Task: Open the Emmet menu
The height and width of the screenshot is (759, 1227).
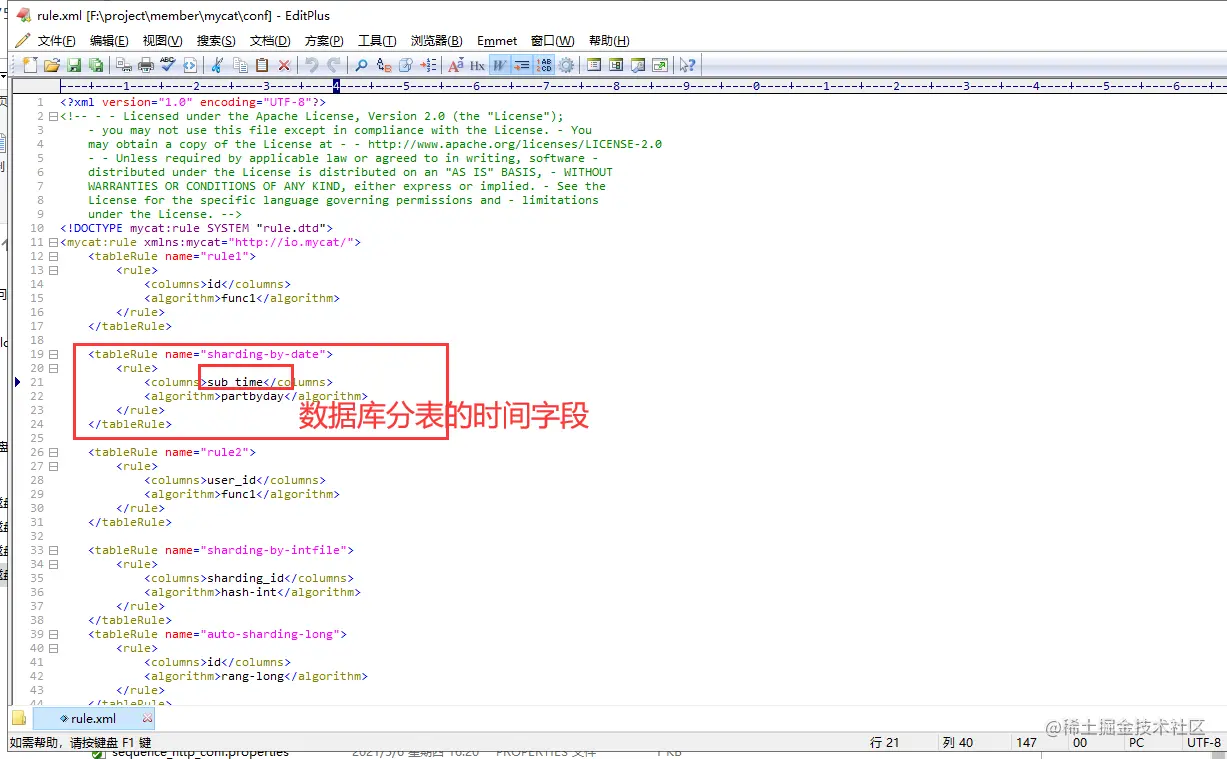Action: point(497,41)
